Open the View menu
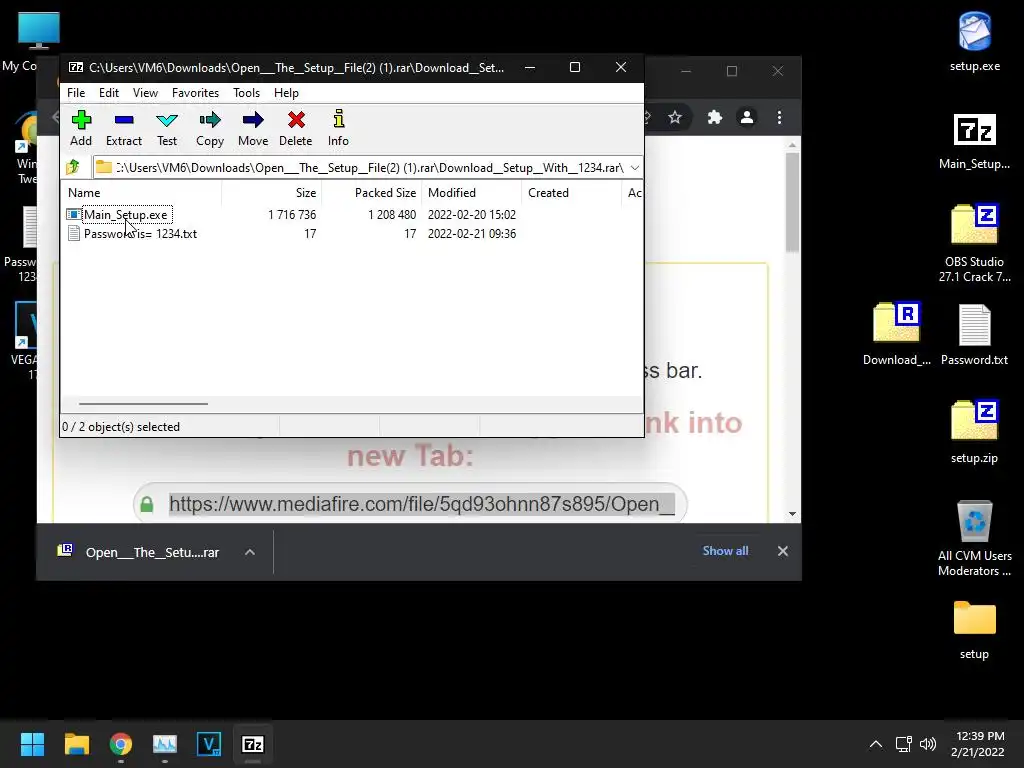The width and height of the screenshot is (1024, 768). tap(145, 93)
